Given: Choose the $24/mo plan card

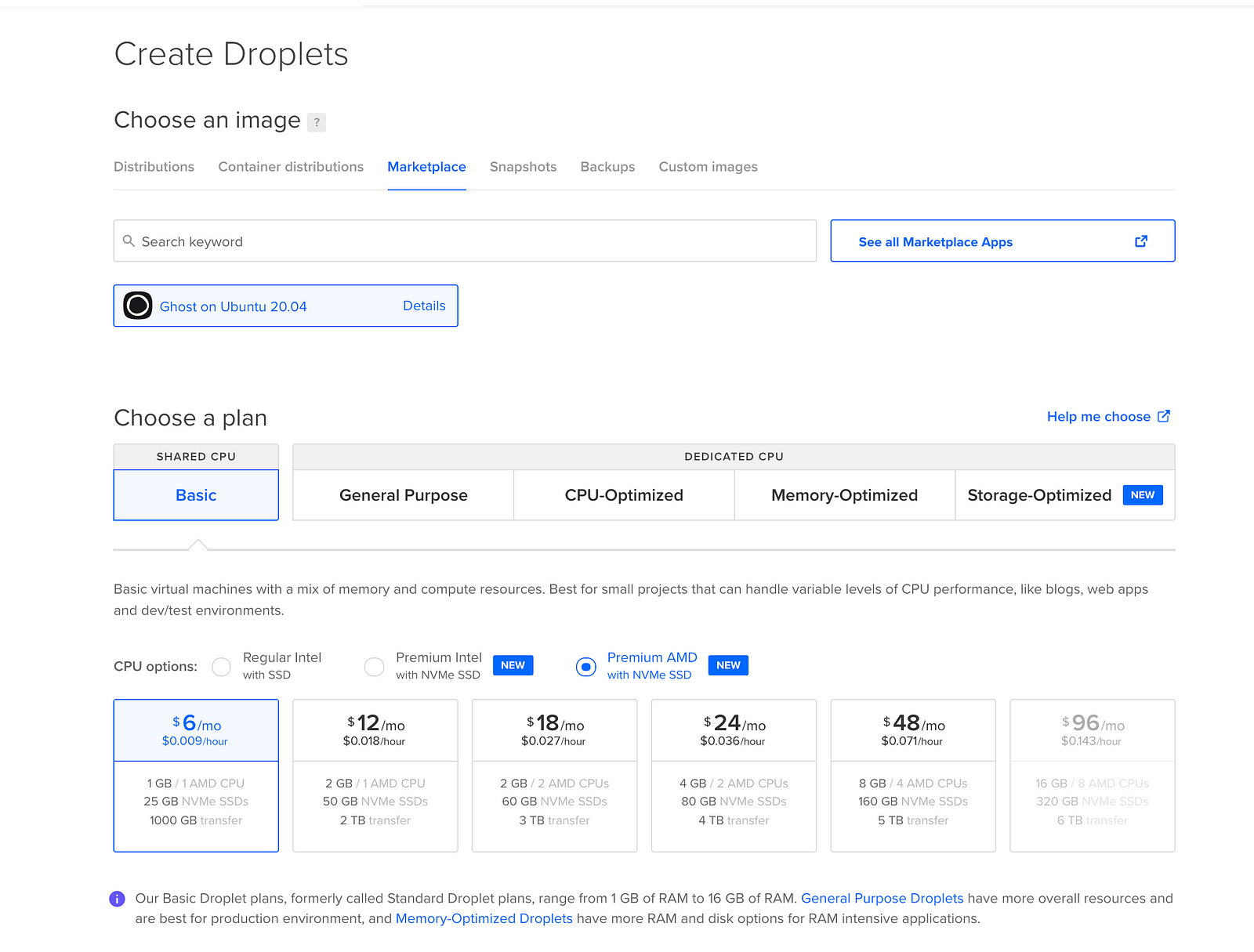Looking at the screenshot, I should pos(734,776).
